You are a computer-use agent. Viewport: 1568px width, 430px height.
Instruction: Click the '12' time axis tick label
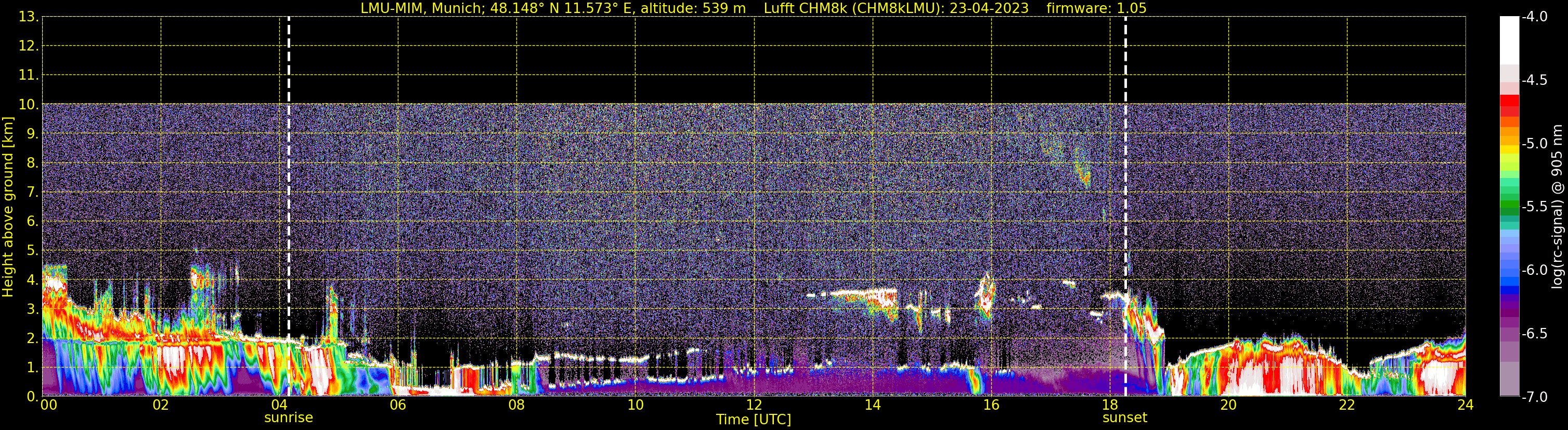[754, 405]
